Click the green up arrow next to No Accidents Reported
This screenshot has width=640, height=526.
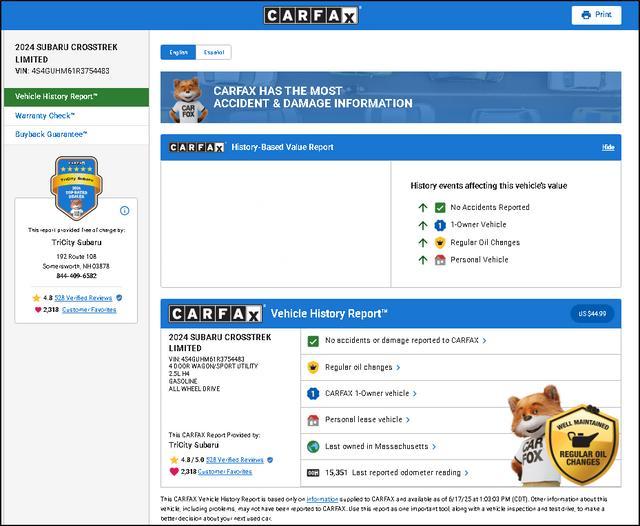tap(423, 207)
